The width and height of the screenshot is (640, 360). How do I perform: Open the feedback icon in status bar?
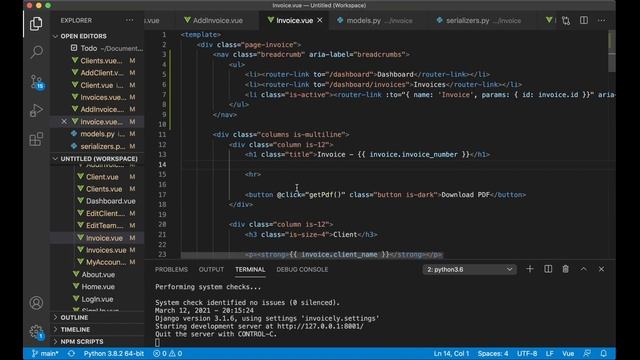(x=587, y=353)
